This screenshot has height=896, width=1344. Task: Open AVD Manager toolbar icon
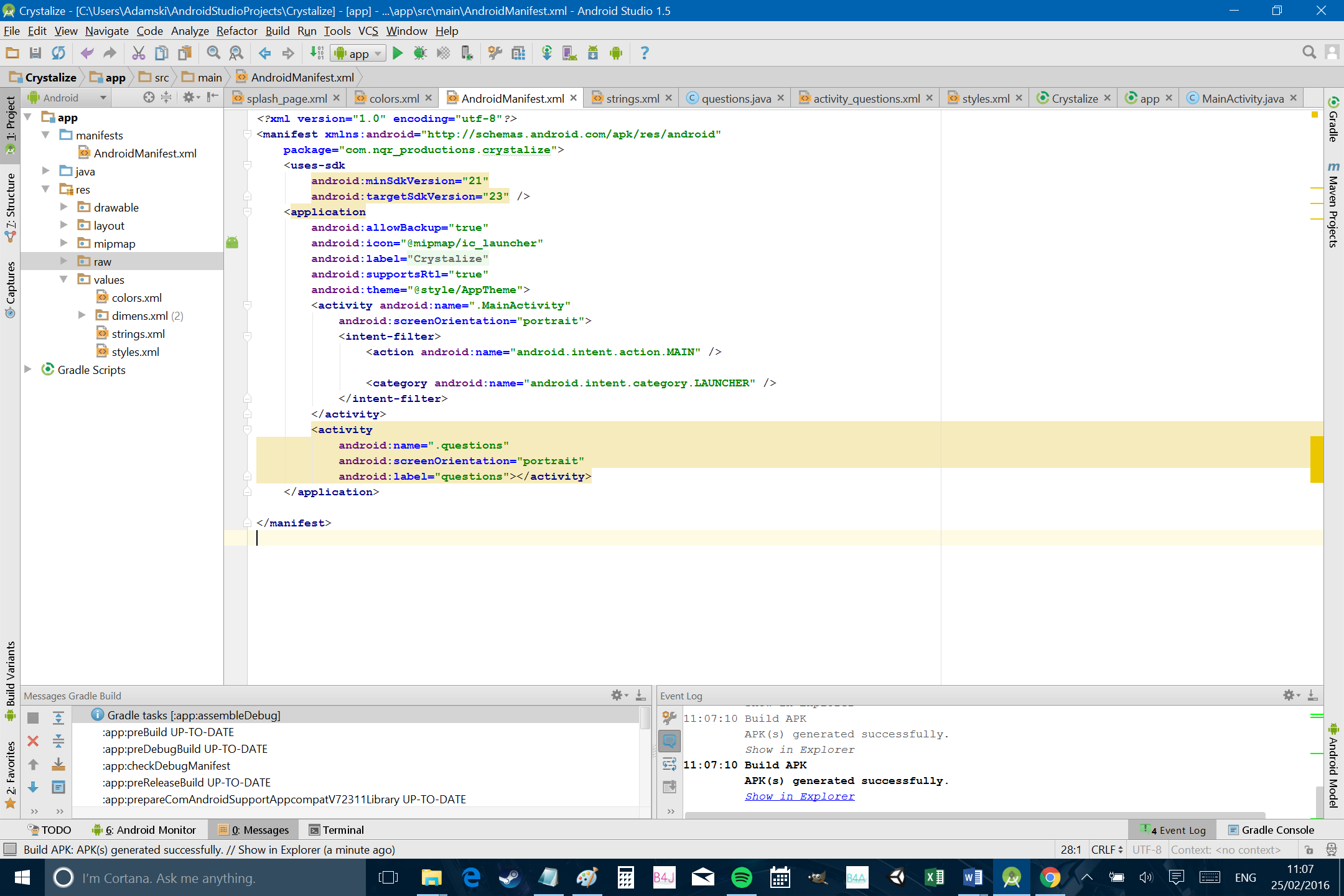(569, 54)
